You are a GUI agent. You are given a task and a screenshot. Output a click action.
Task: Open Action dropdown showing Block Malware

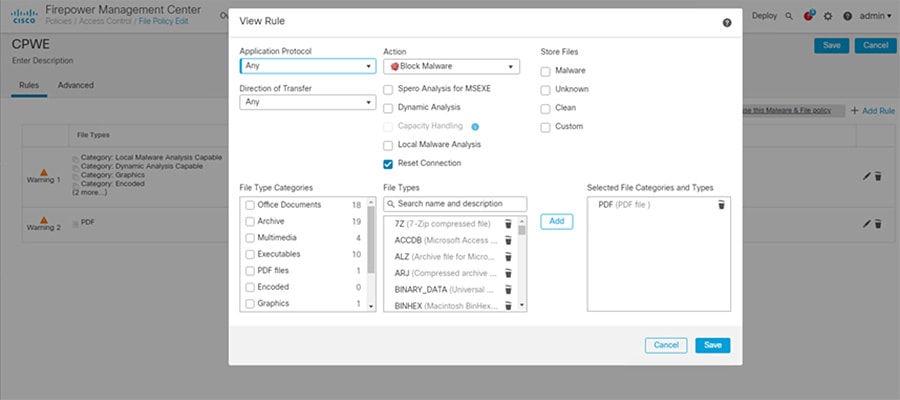(x=452, y=67)
